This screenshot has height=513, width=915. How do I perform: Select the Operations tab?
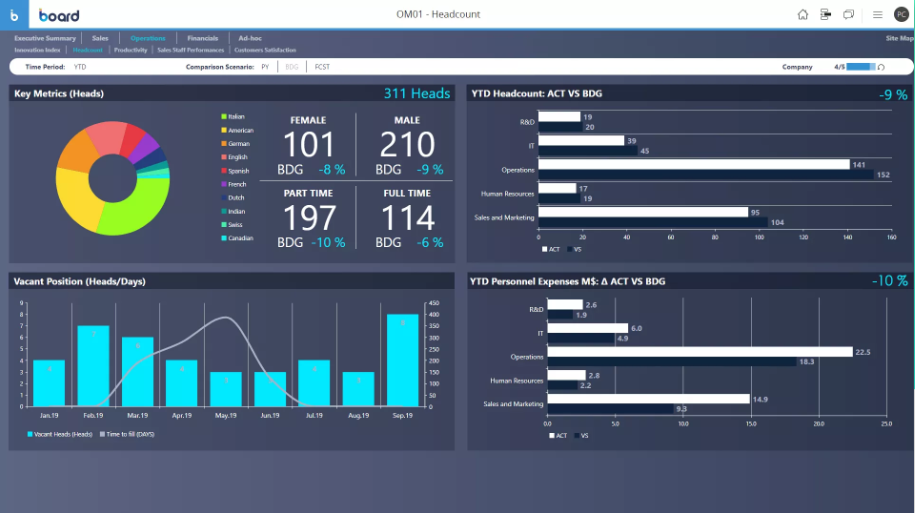pos(148,38)
